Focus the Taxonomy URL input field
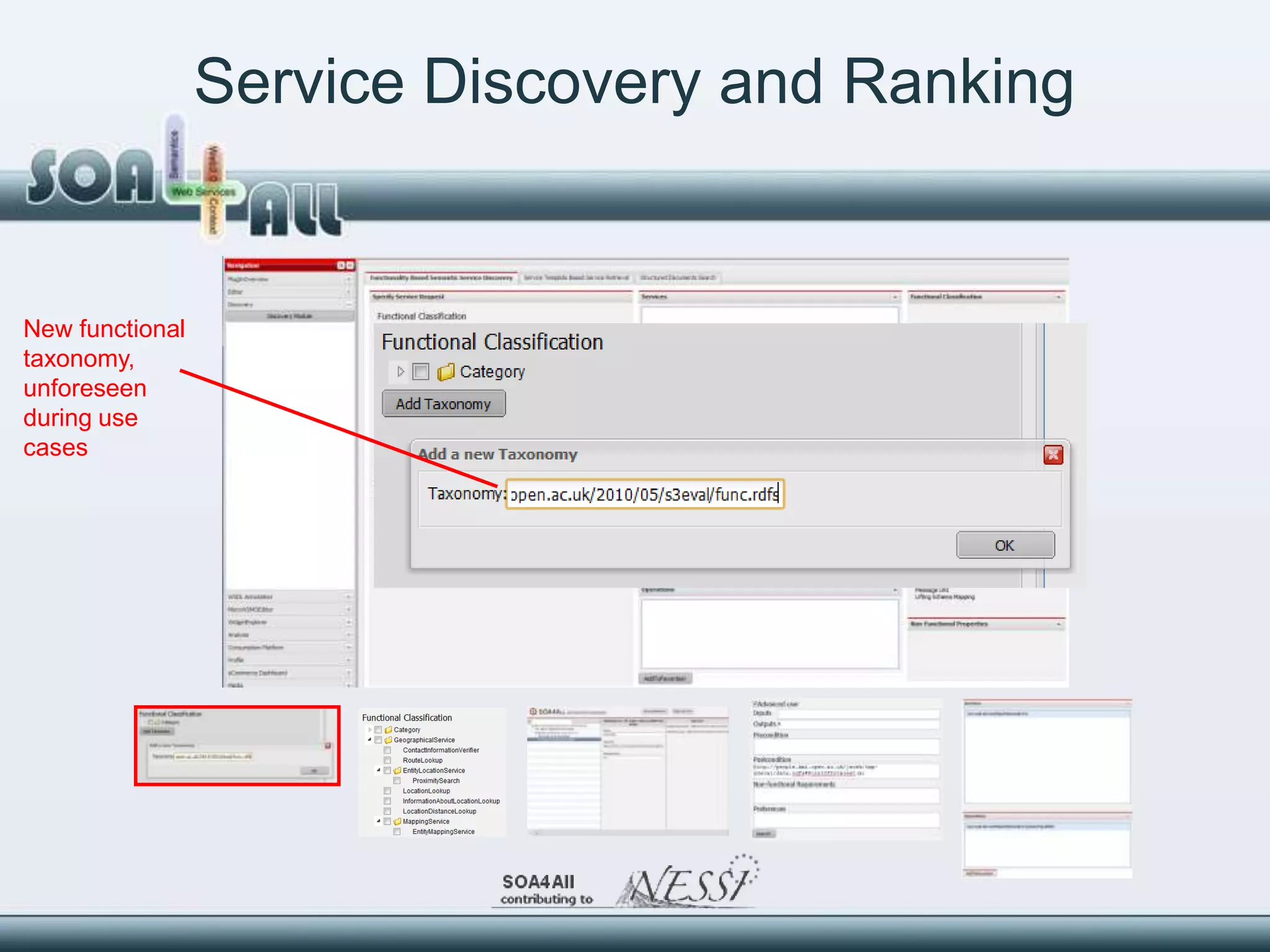Viewport: 1270px width, 952px height. pos(645,494)
